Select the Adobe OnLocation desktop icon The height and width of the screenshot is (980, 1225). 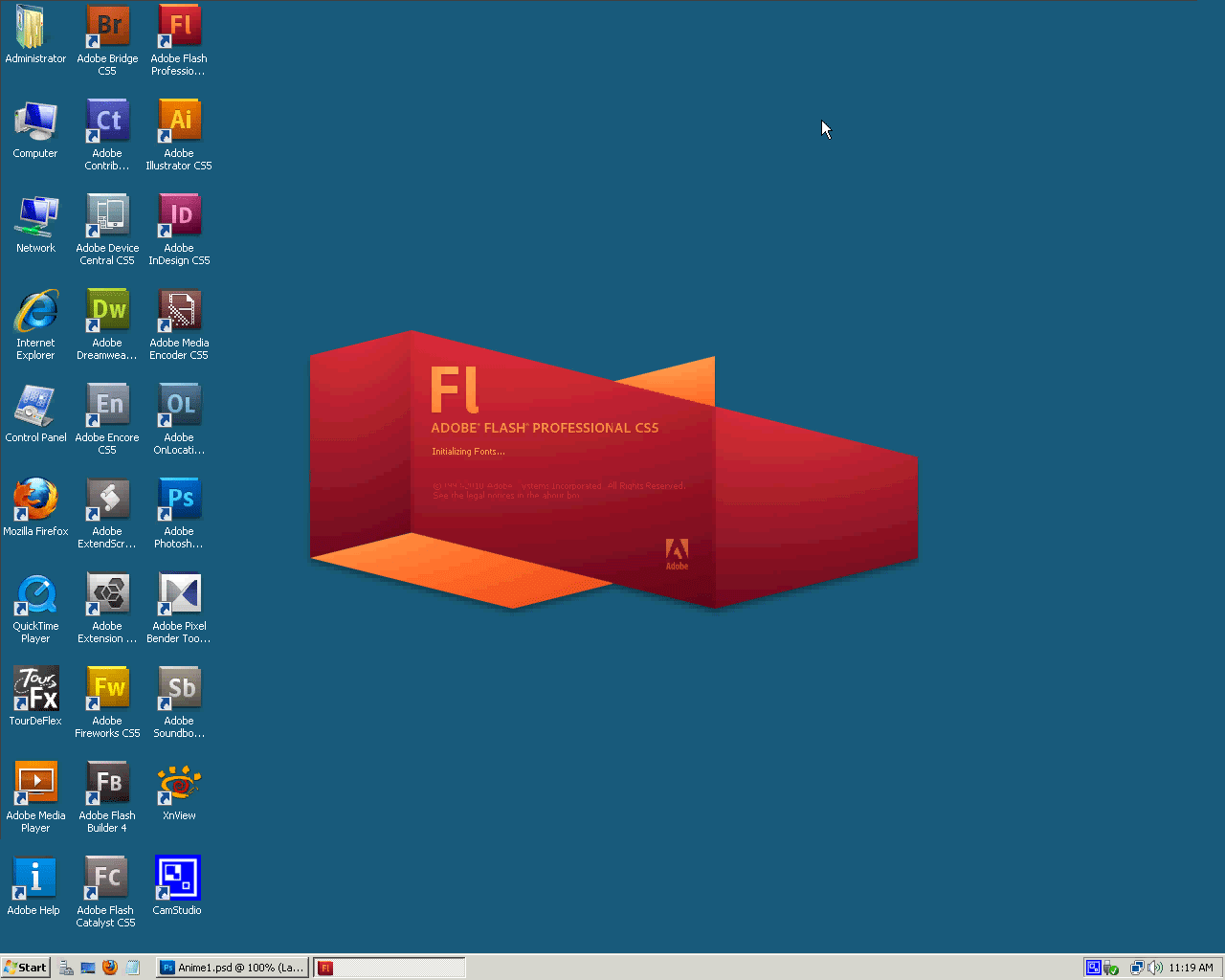[x=179, y=420]
